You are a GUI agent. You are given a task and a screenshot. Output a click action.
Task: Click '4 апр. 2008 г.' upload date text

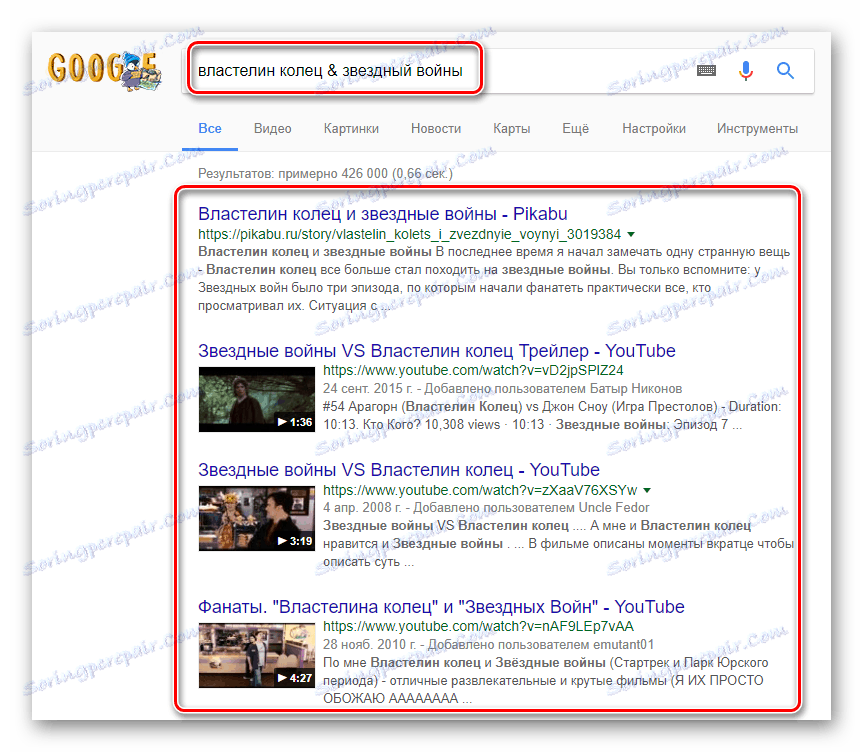[x=362, y=508]
